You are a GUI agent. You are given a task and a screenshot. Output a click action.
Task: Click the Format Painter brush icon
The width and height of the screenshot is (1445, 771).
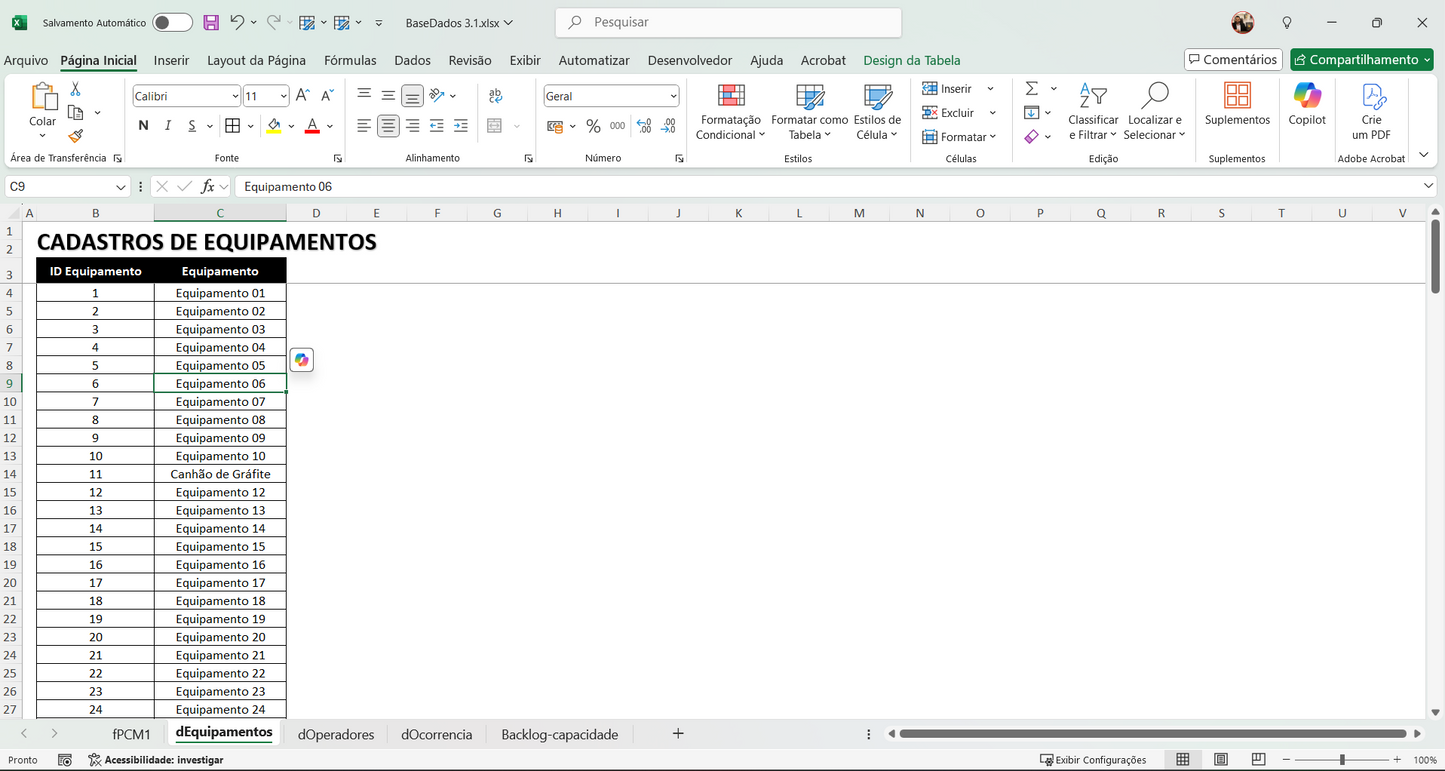(75, 136)
